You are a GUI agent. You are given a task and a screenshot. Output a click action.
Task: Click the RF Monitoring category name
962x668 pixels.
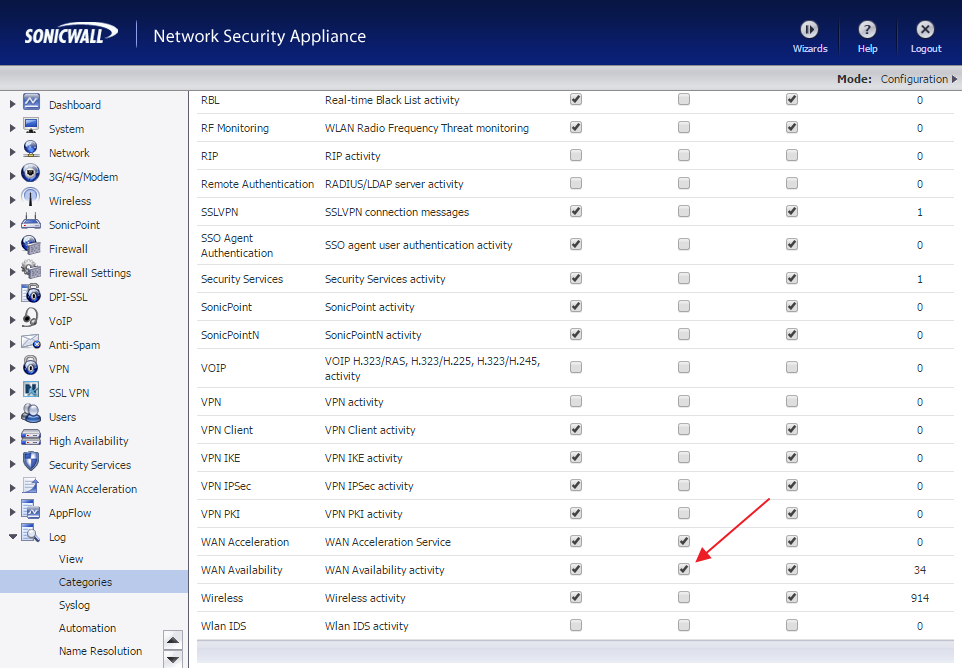pyautogui.click(x=234, y=128)
